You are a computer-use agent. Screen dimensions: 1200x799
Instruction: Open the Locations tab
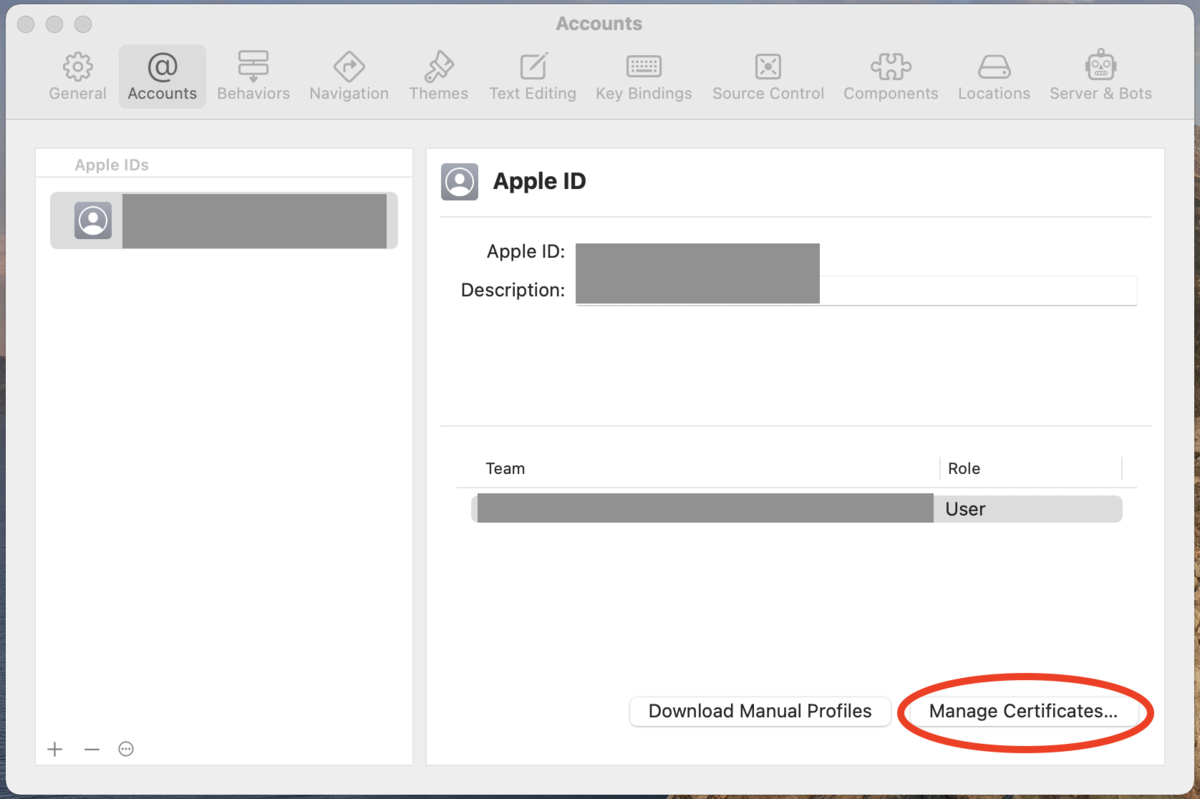pos(993,77)
